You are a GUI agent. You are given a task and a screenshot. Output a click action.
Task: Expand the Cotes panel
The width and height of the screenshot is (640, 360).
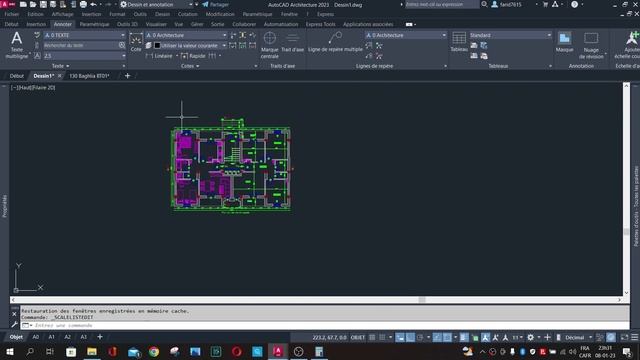[190, 66]
